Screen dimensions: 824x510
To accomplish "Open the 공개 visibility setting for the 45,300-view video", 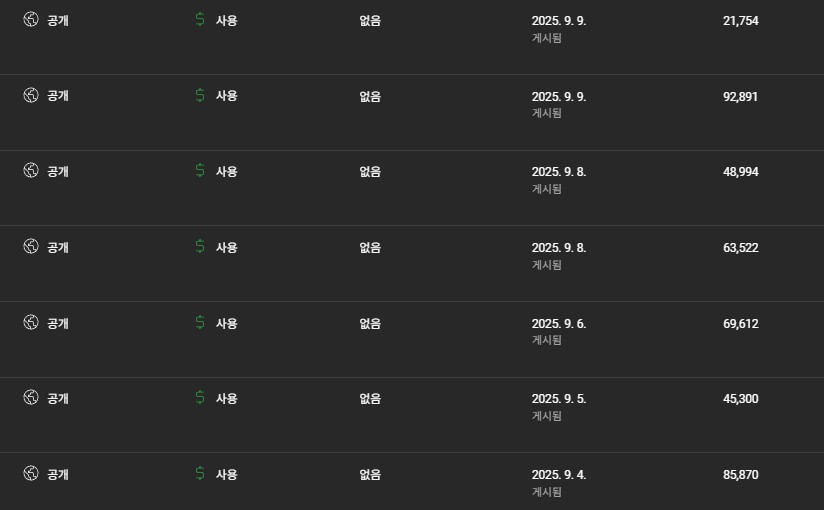I will (x=58, y=398).
